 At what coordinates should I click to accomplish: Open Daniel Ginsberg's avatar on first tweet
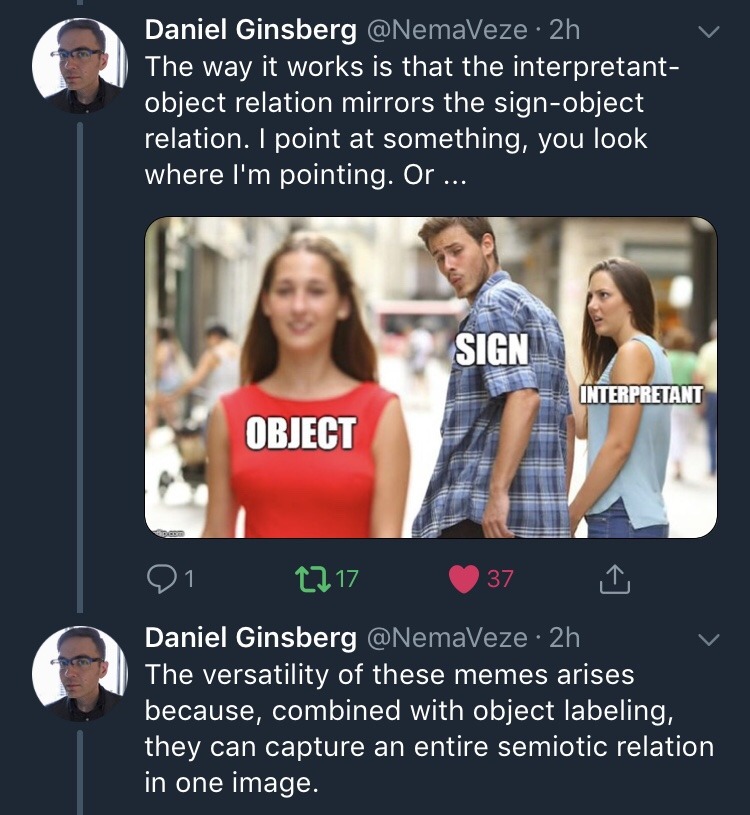(x=80, y=65)
